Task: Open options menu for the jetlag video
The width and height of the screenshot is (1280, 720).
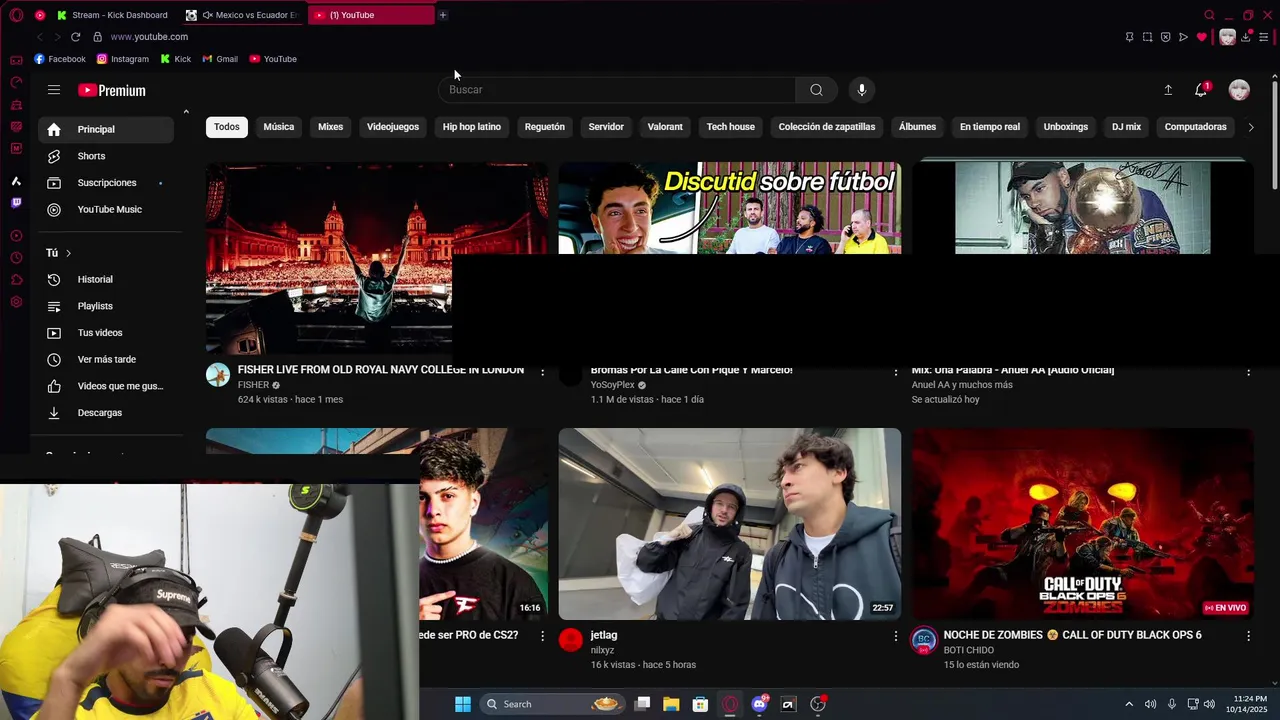Action: click(x=896, y=636)
